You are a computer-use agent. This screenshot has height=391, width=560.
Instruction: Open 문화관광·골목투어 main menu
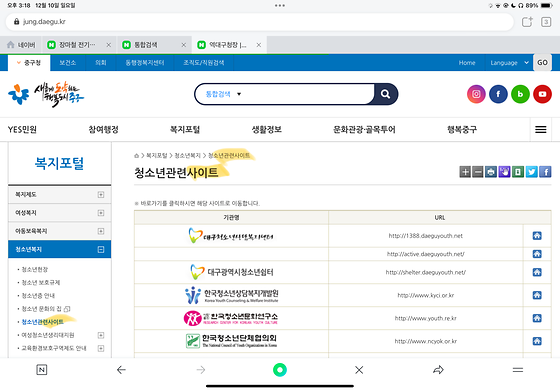(x=364, y=130)
